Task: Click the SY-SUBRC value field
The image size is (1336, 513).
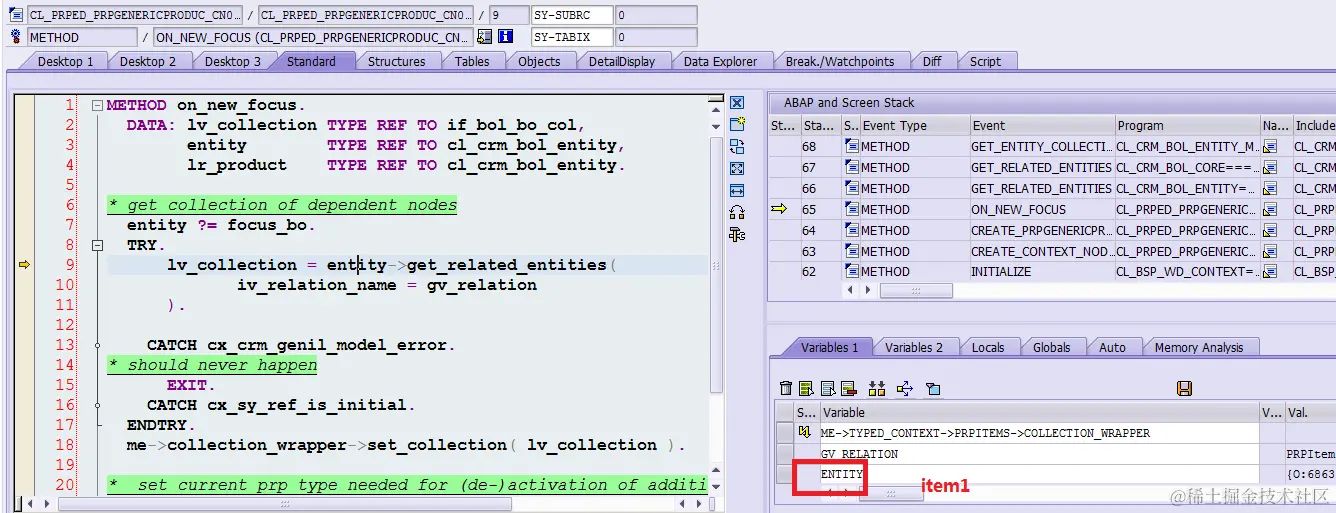Action: coord(656,15)
